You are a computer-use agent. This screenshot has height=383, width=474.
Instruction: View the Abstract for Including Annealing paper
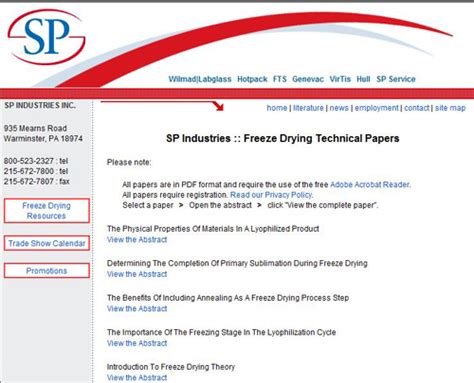pyautogui.click(x=137, y=309)
